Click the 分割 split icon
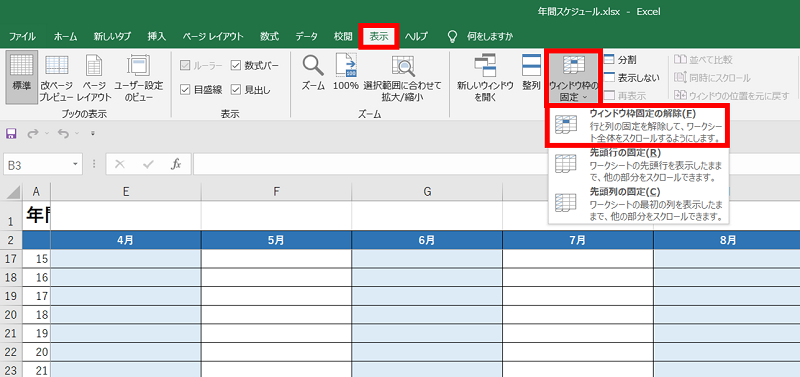Screen dimensions: 800x377 pos(610,60)
